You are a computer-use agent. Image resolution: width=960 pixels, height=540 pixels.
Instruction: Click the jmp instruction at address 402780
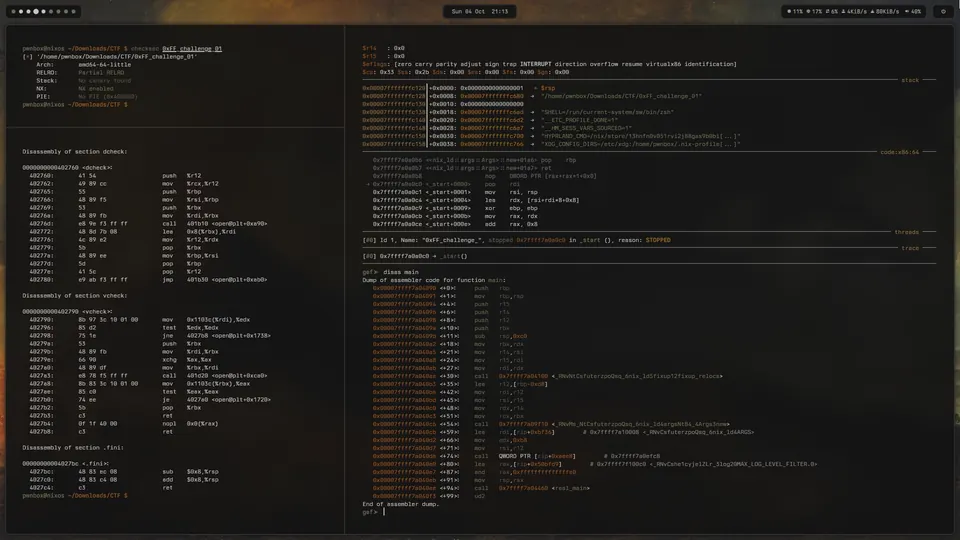tap(148, 279)
